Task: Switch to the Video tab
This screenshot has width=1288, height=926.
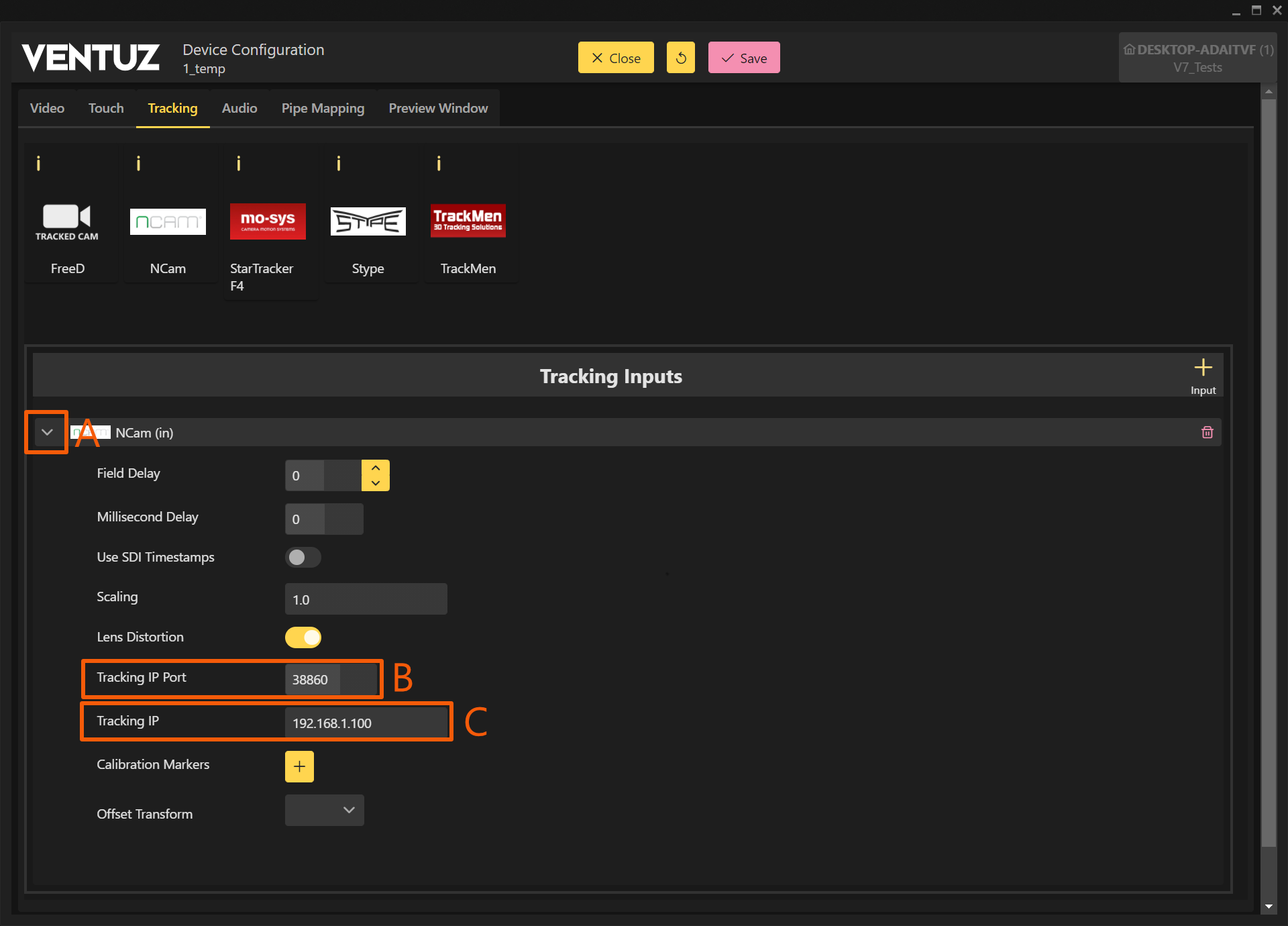Action: click(x=47, y=108)
